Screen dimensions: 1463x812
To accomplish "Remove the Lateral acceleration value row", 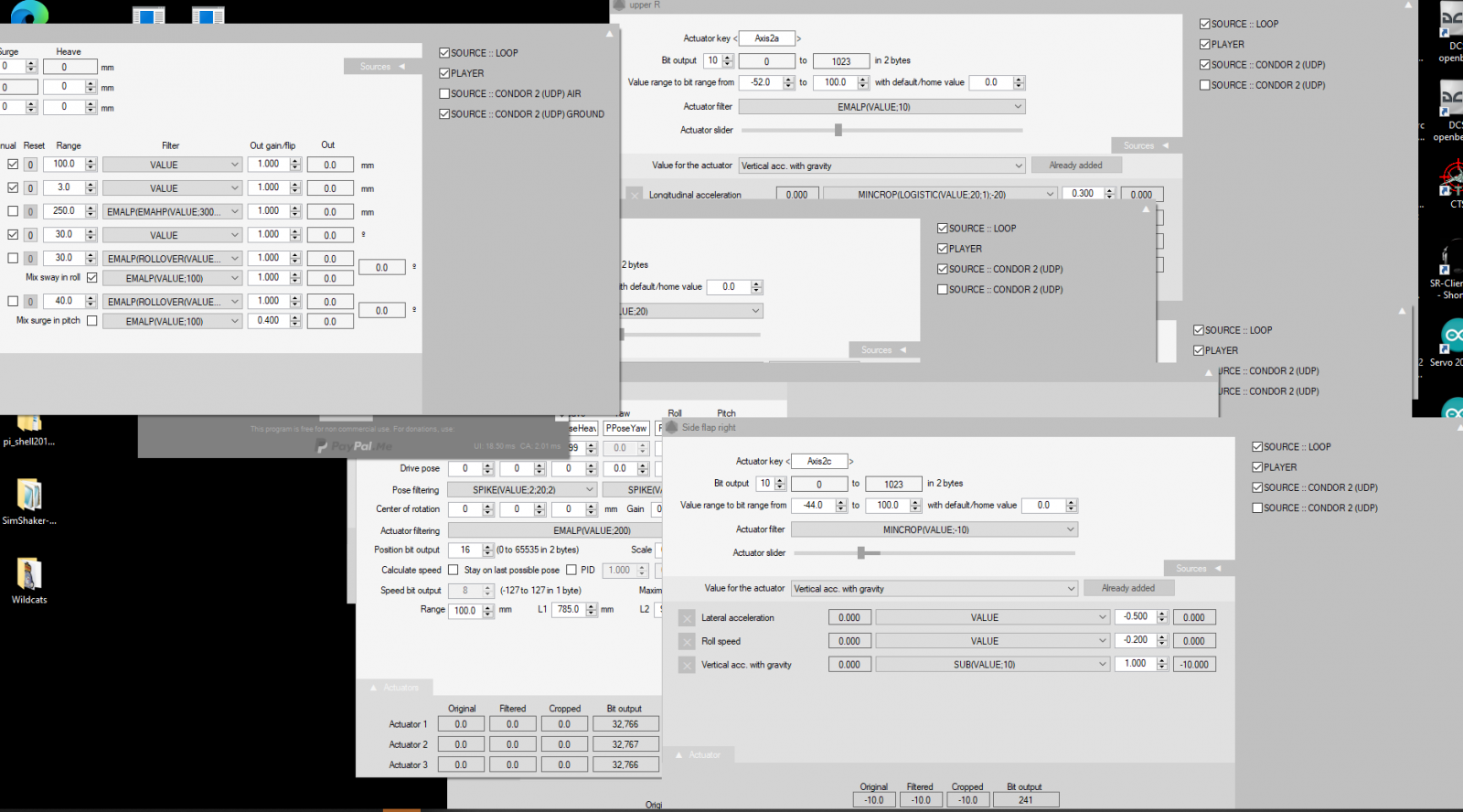I will point(688,618).
